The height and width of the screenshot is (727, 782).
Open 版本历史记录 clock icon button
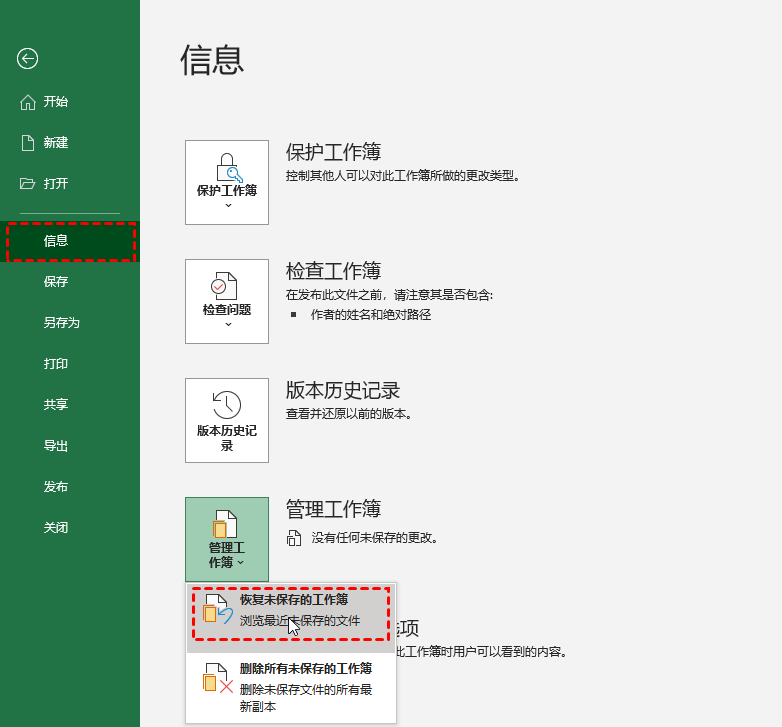(x=227, y=404)
